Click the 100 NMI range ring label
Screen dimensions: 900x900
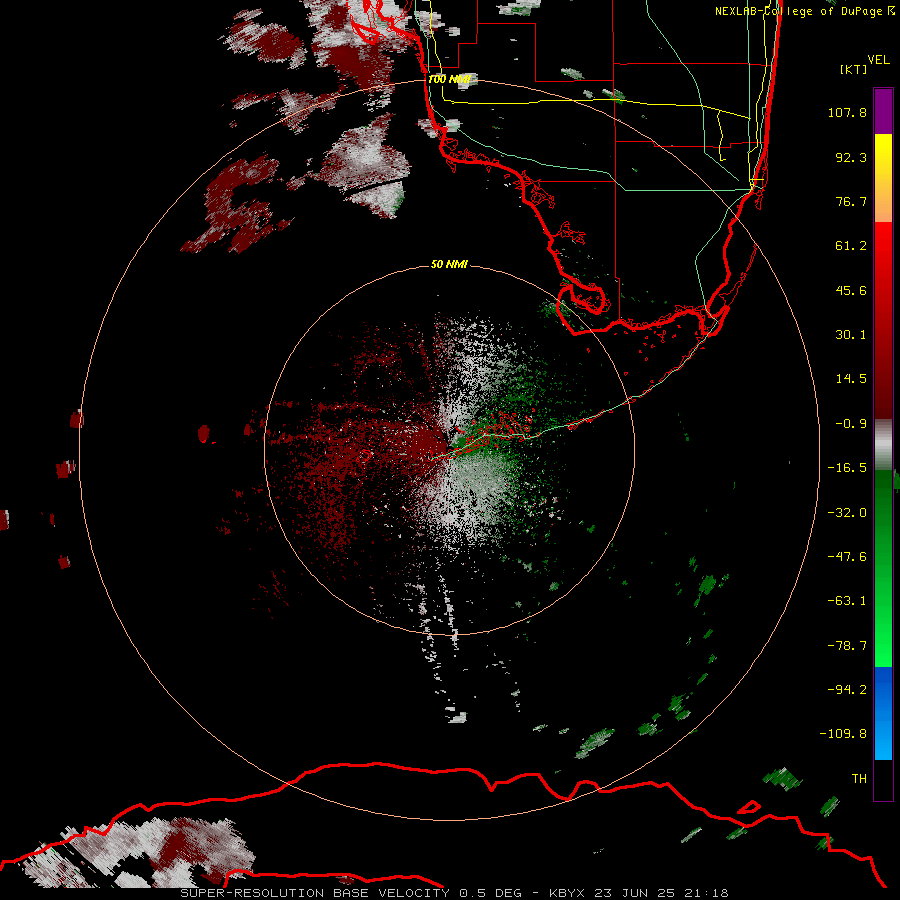tap(449, 79)
